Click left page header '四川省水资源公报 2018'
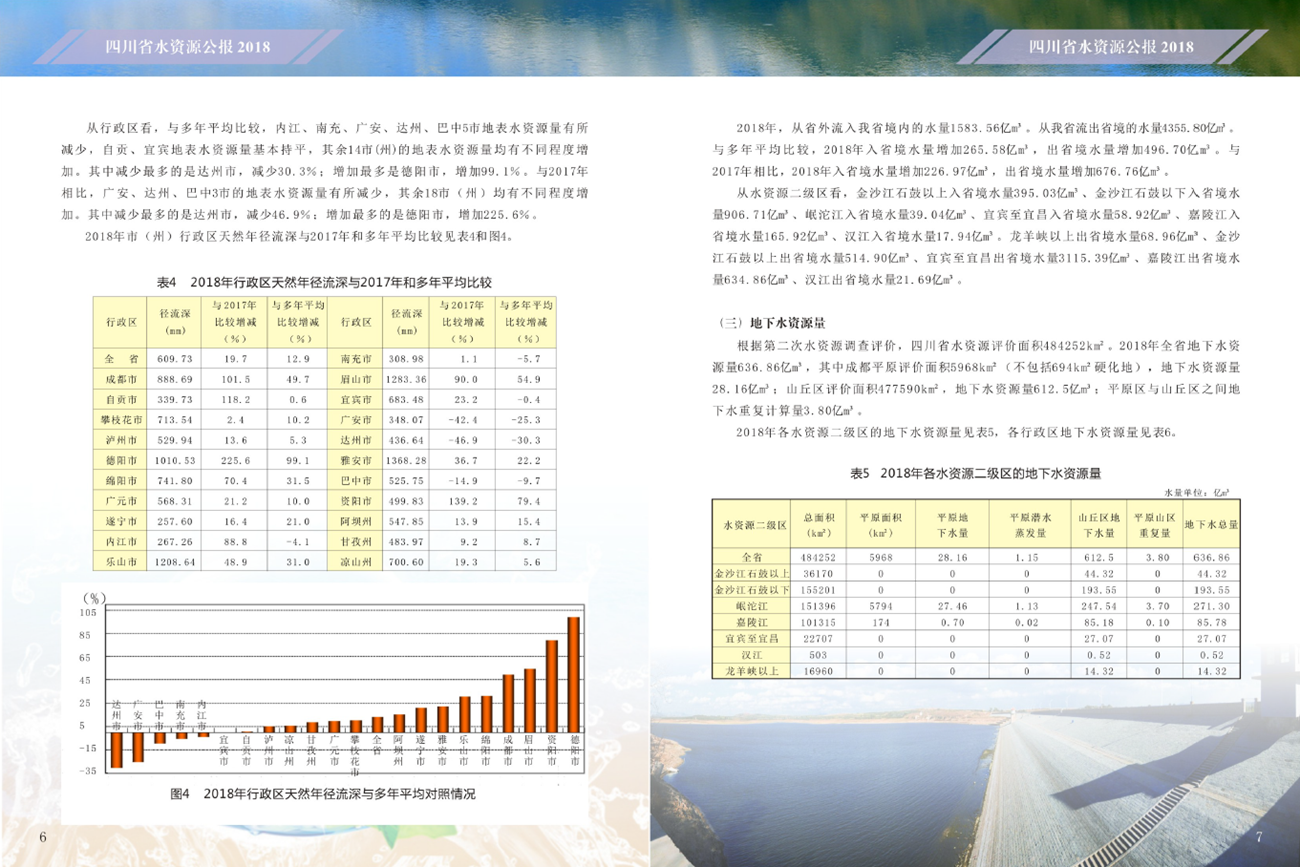The image size is (1300, 867). tap(189, 46)
